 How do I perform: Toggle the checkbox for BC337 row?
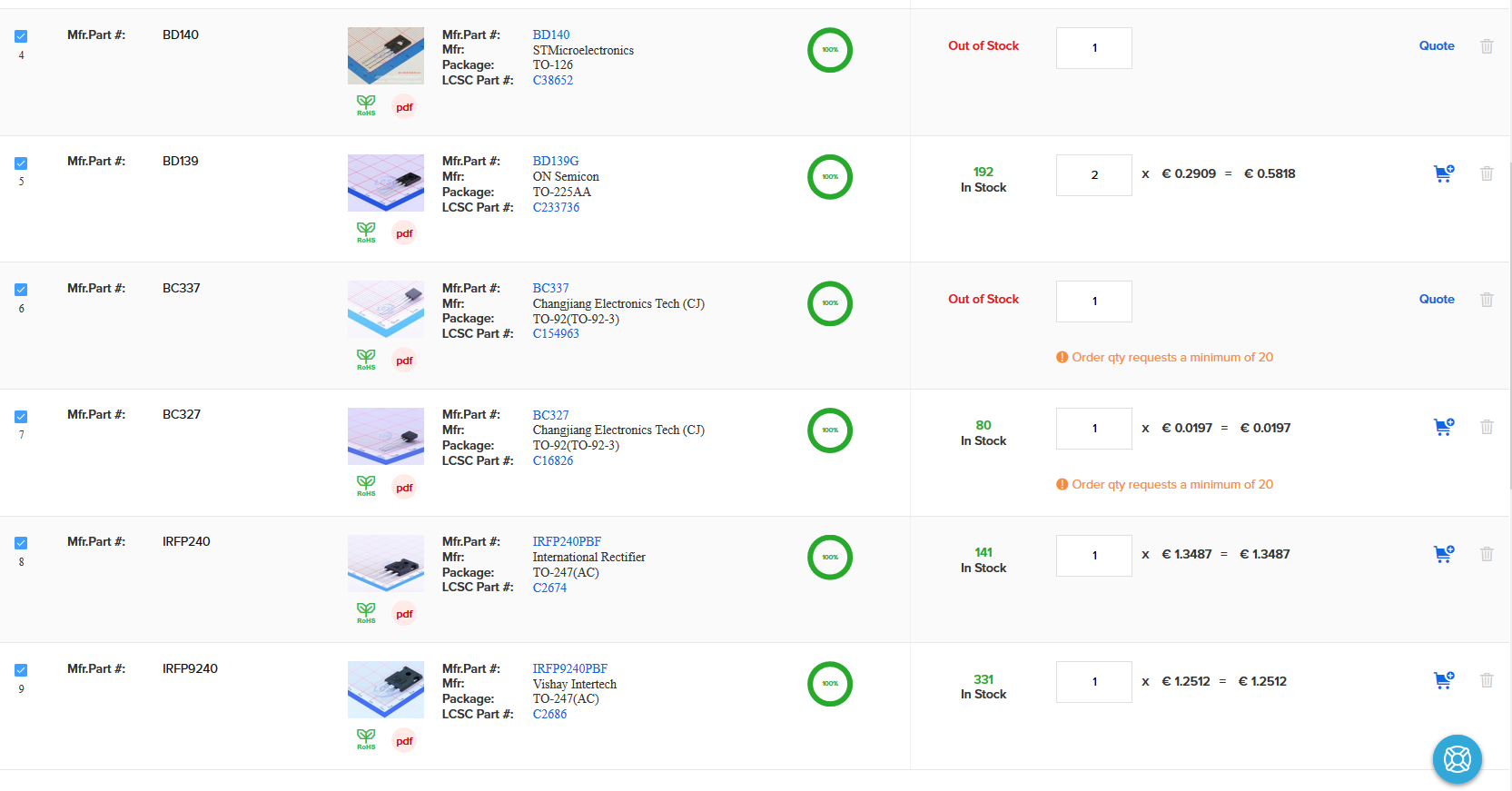coord(21,290)
